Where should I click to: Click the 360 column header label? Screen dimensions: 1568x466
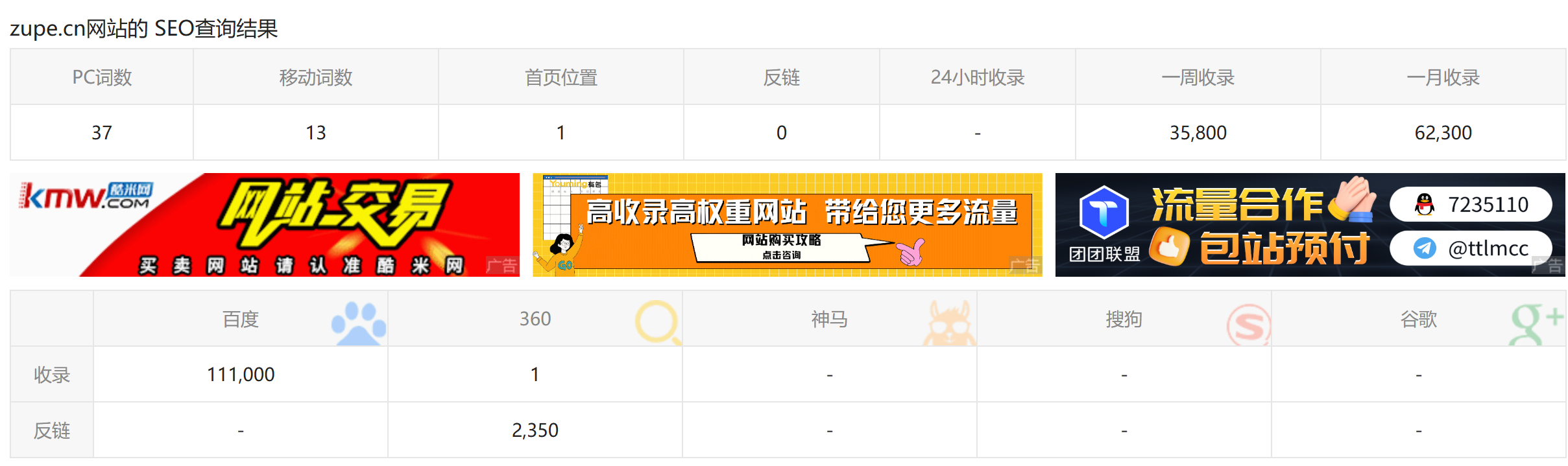(x=535, y=319)
